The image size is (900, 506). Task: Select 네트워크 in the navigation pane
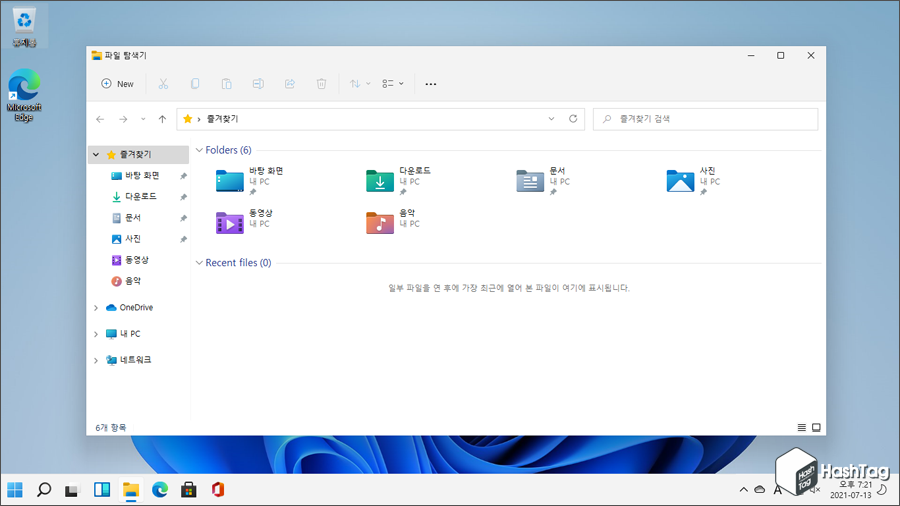coord(129,360)
